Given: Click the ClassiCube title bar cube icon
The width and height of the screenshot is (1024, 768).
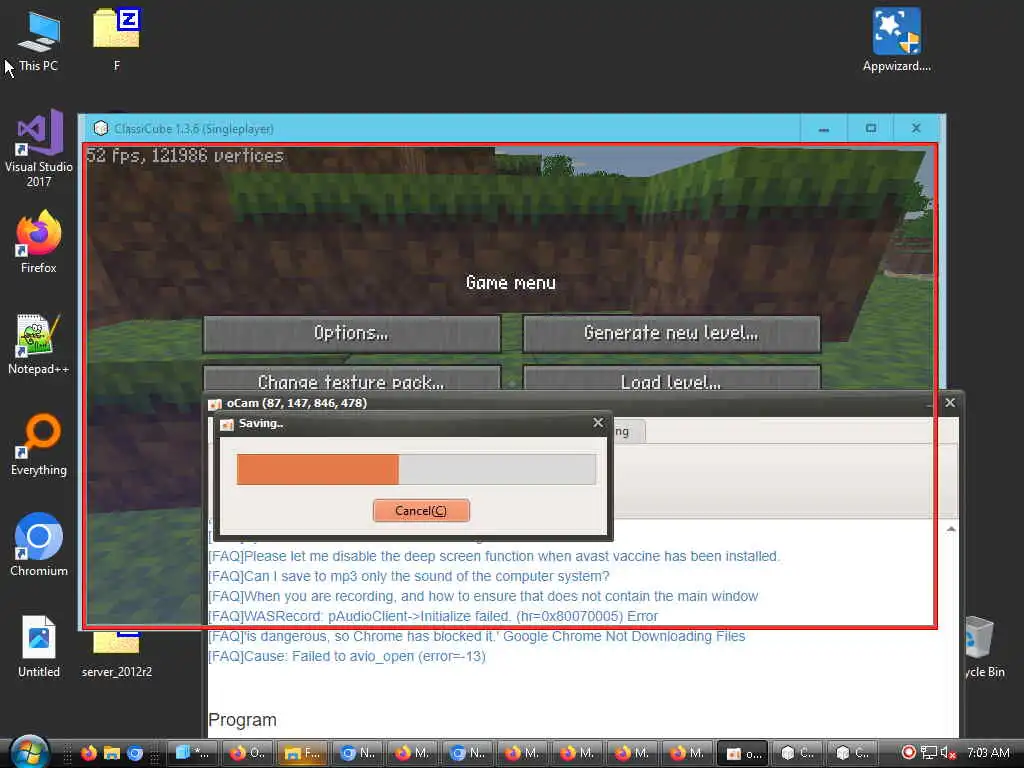Looking at the screenshot, I should (x=101, y=129).
